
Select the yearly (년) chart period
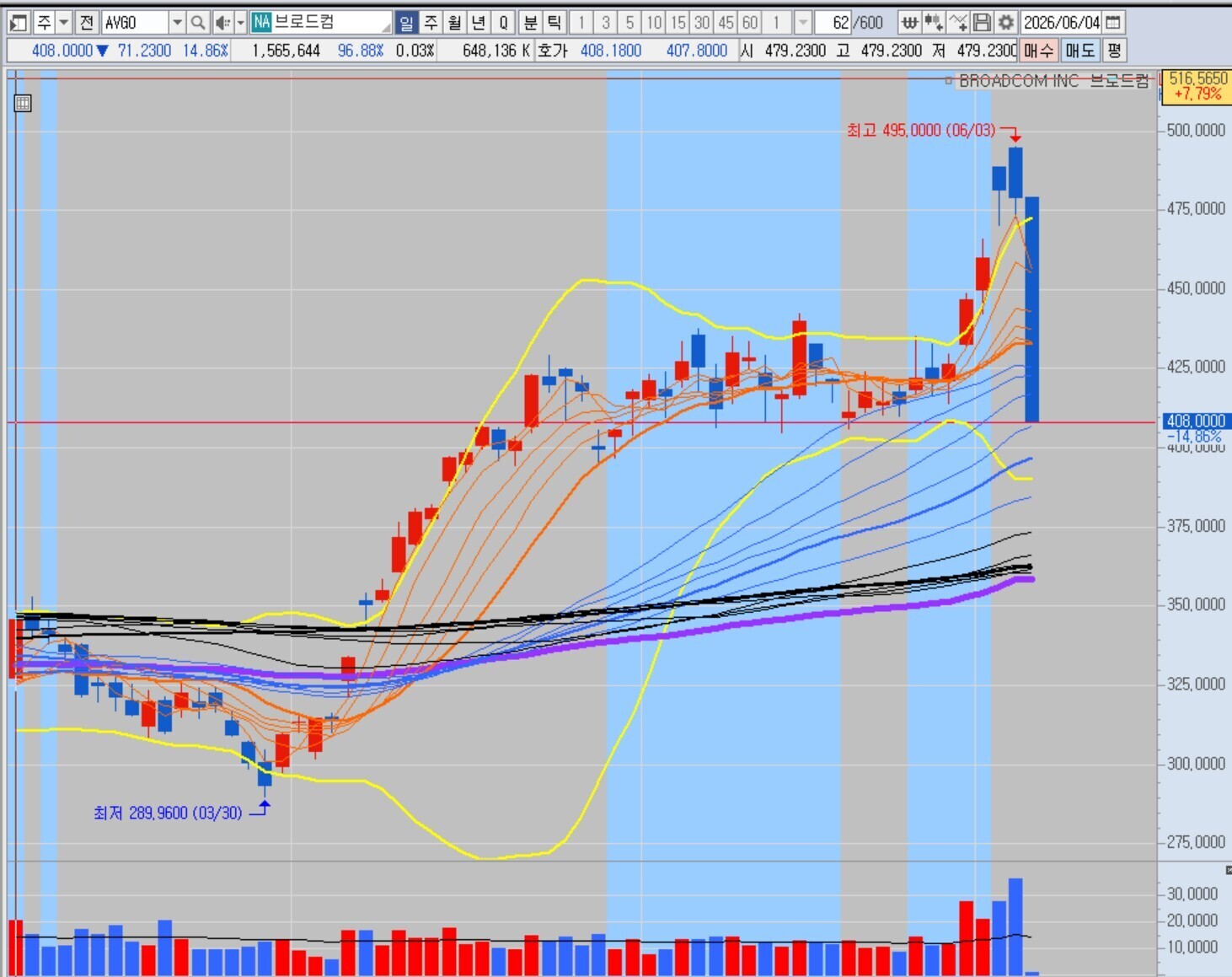479,23
